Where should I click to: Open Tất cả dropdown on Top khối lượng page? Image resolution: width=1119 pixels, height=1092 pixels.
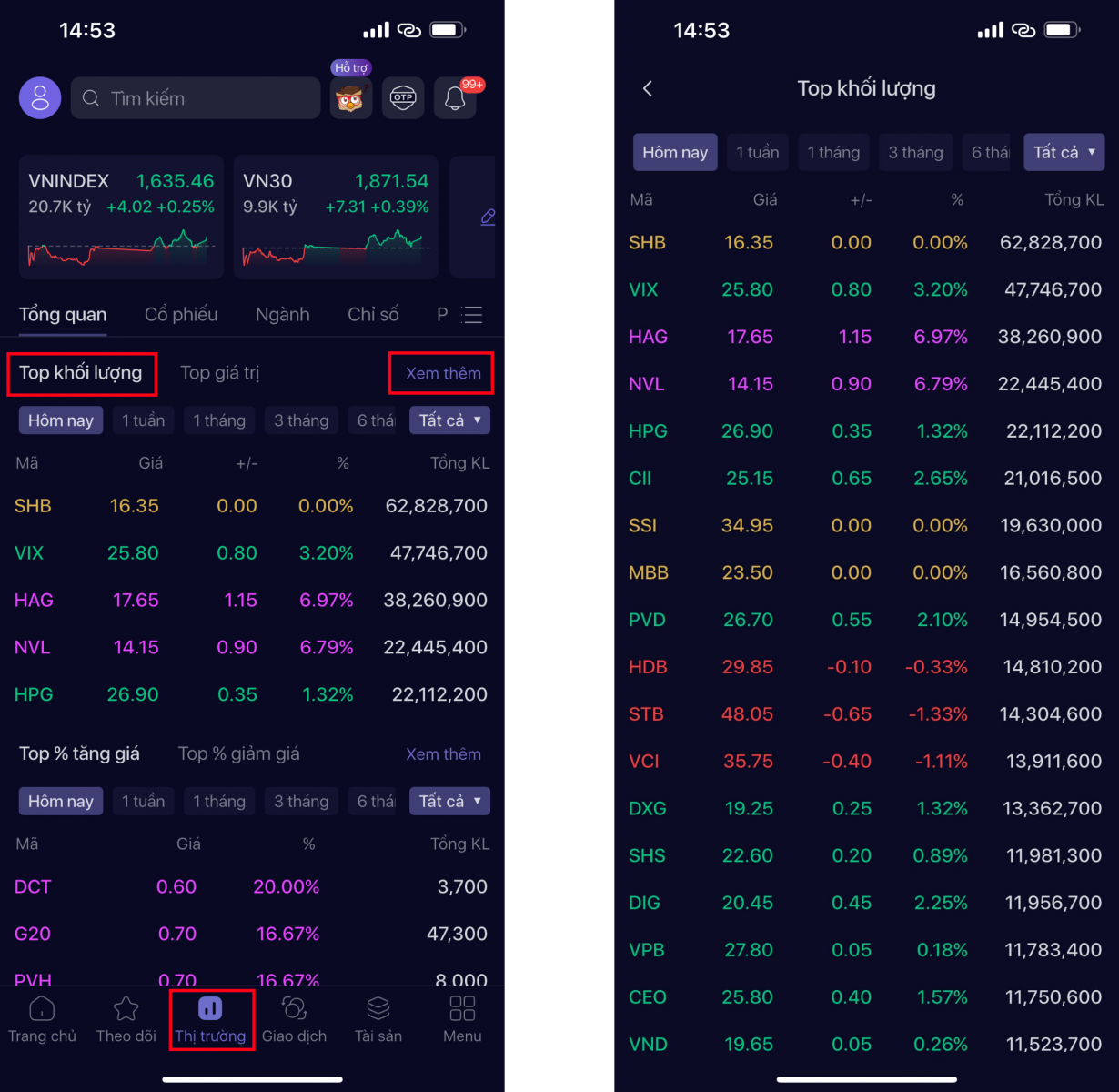[1064, 152]
